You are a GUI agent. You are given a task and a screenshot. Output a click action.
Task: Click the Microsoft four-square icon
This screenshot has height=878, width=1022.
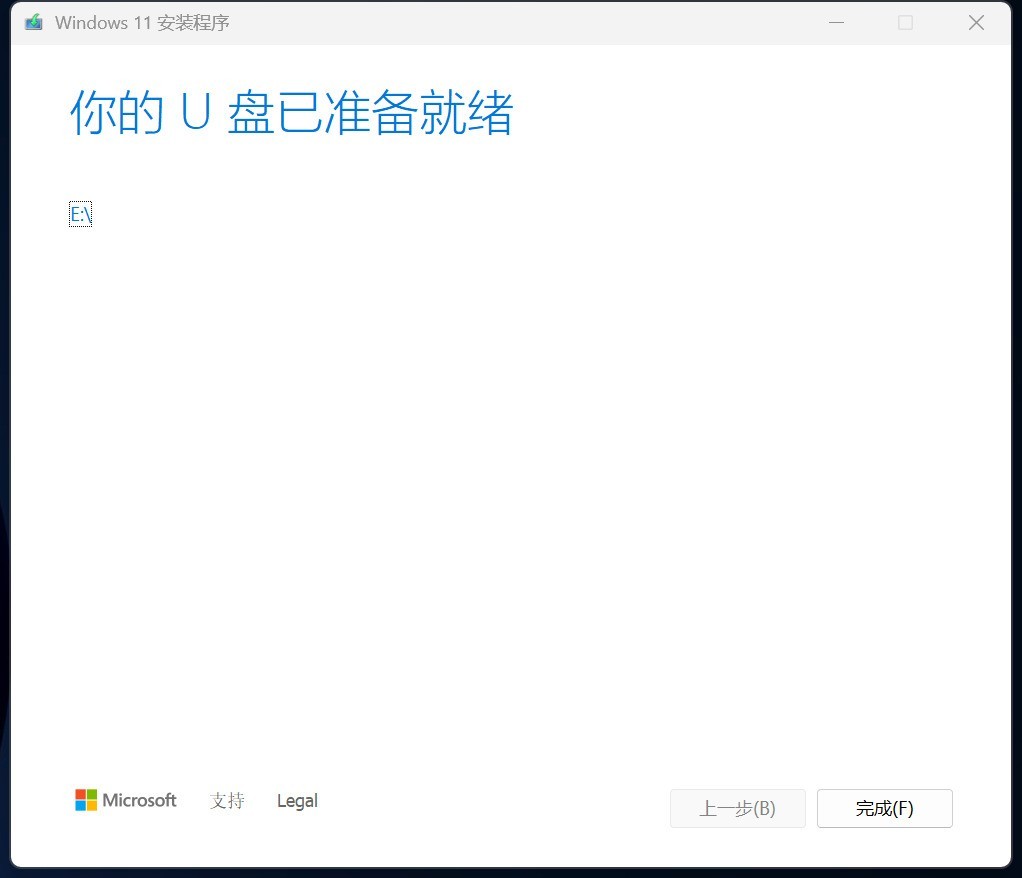tap(84, 800)
